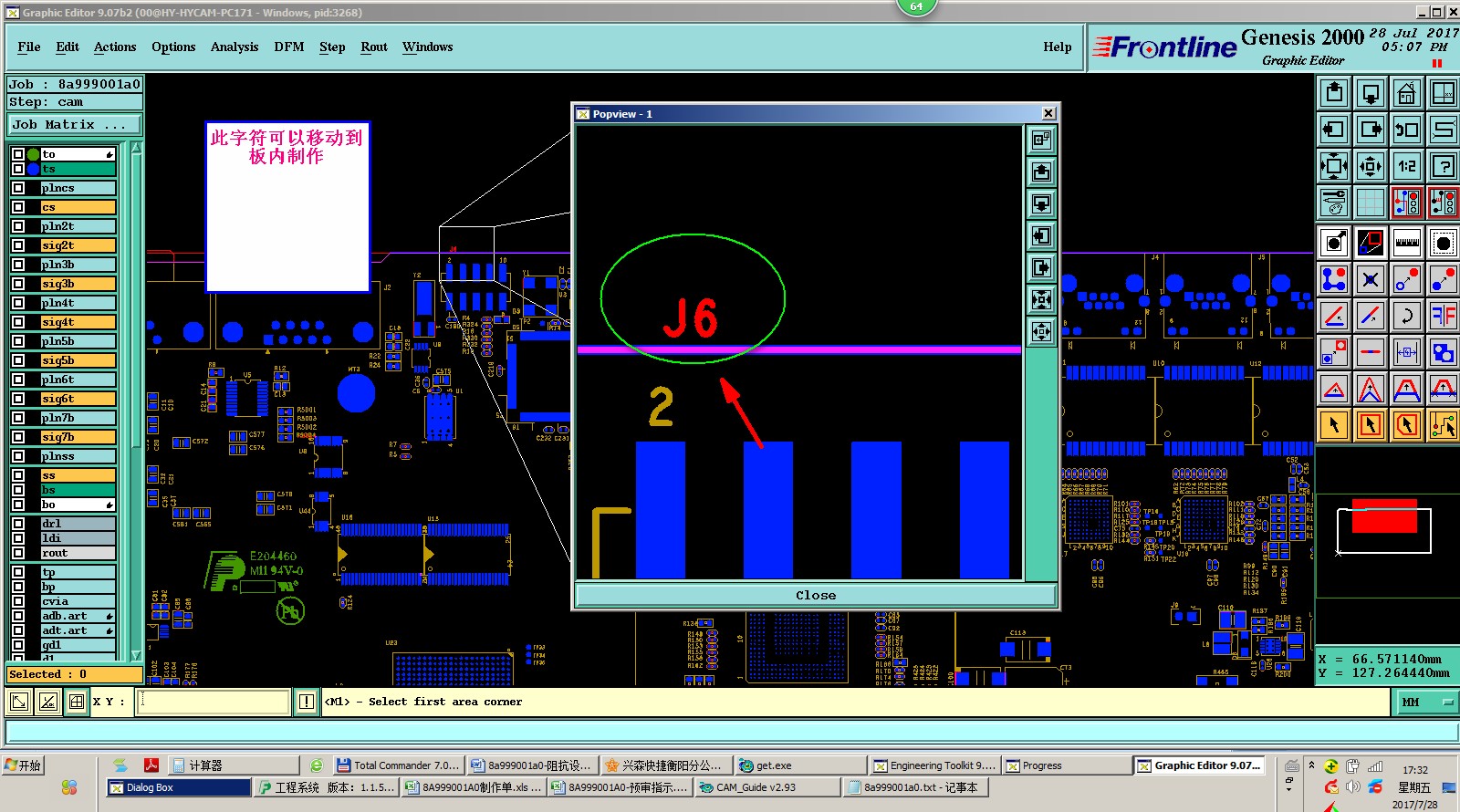Open the DFM menu
1460x812 pixels.
289,47
